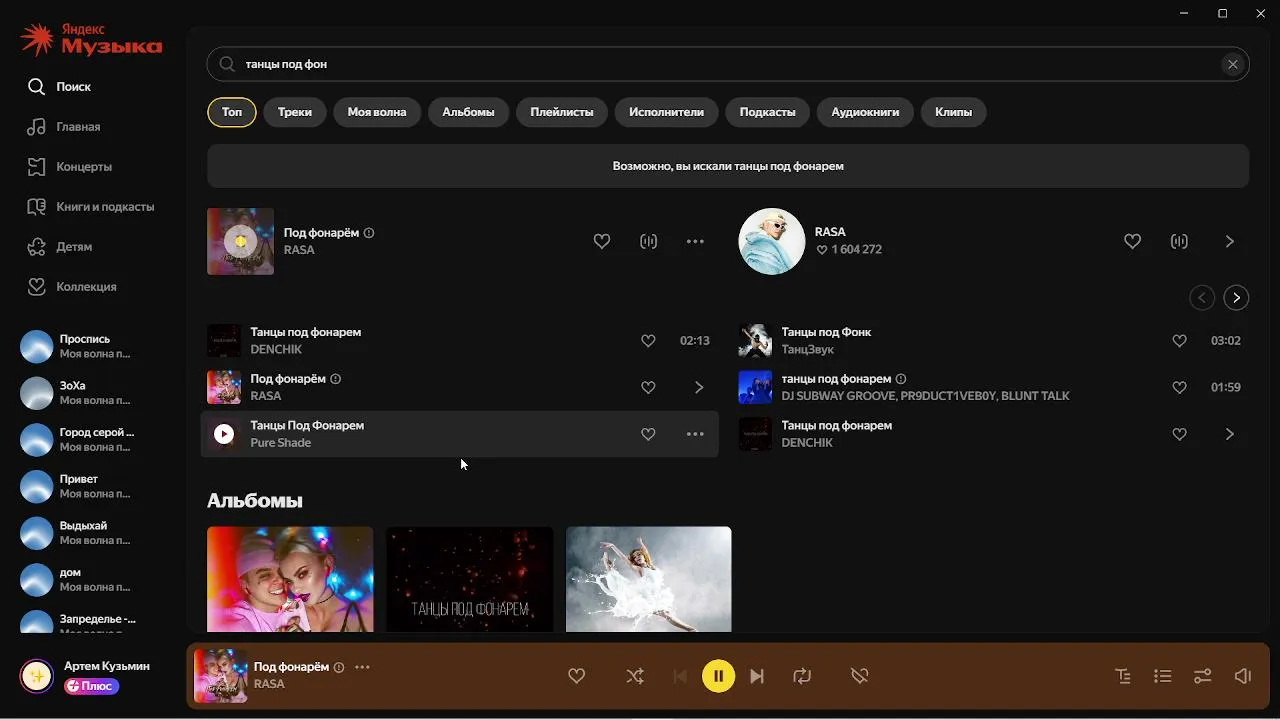Open the RASA couple album cover
The image size is (1280, 720).
(x=290, y=579)
